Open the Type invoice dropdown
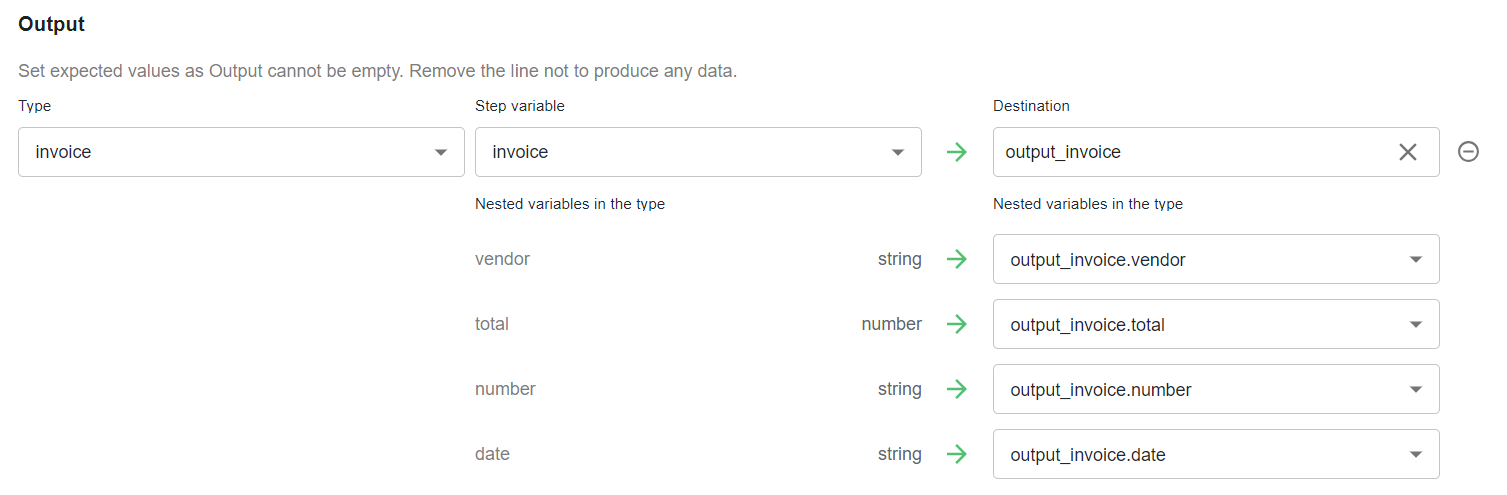Screen dimensions: 1507x495 241,152
